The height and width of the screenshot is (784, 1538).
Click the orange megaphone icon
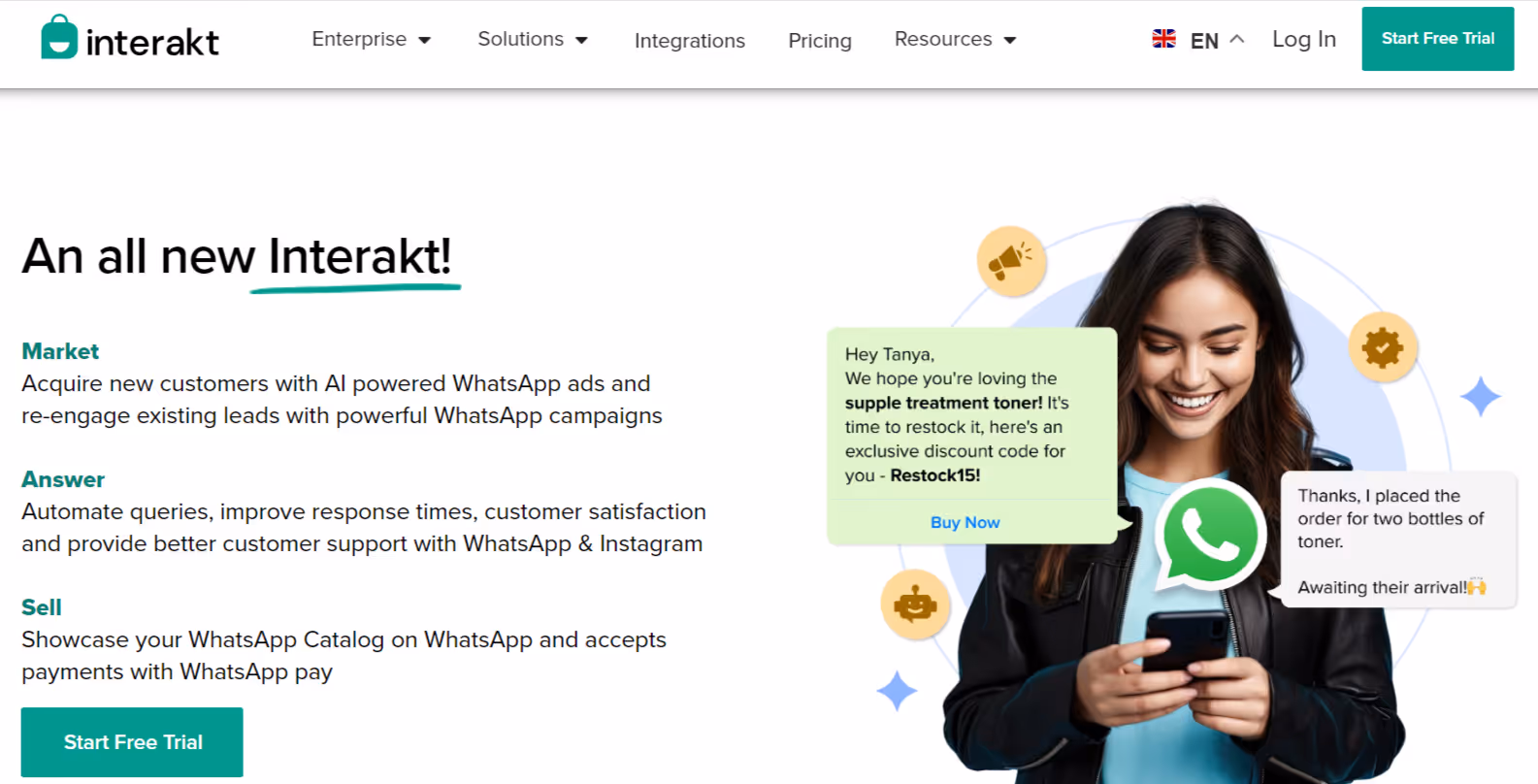[1011, 261]
